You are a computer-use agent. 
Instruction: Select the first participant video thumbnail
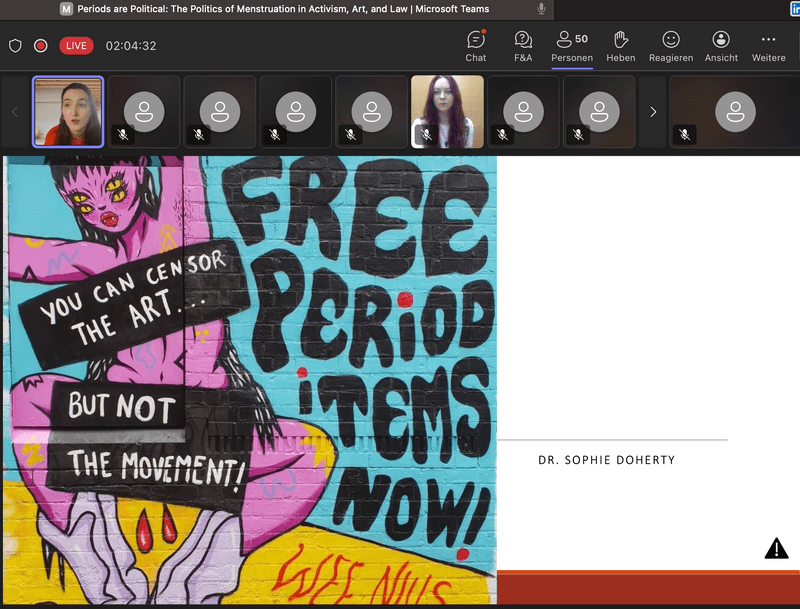[68, 112]
